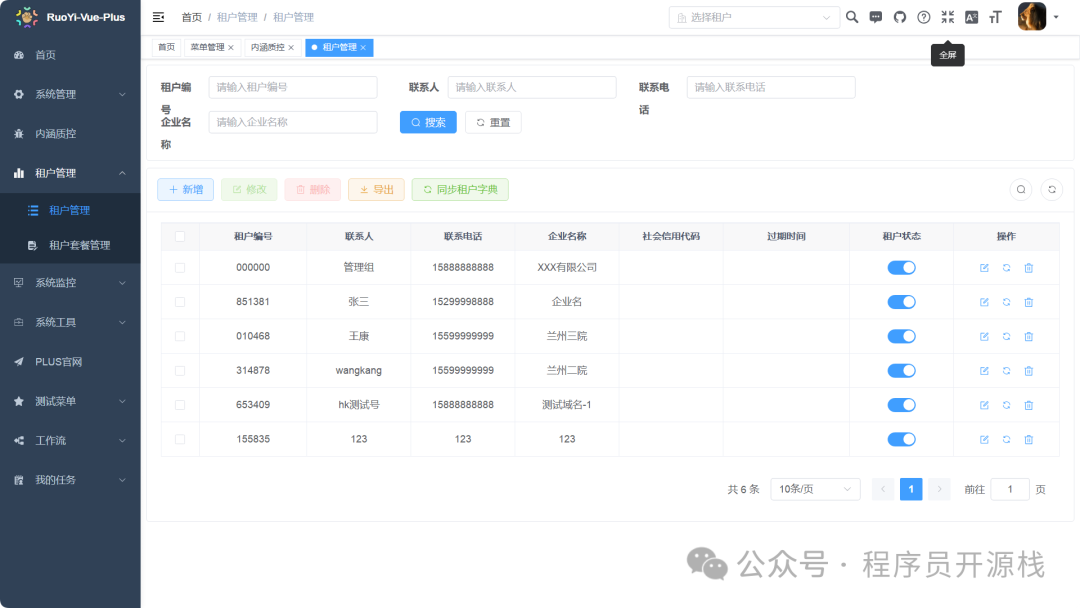Click the 重置 button

(x=493, y=122)
